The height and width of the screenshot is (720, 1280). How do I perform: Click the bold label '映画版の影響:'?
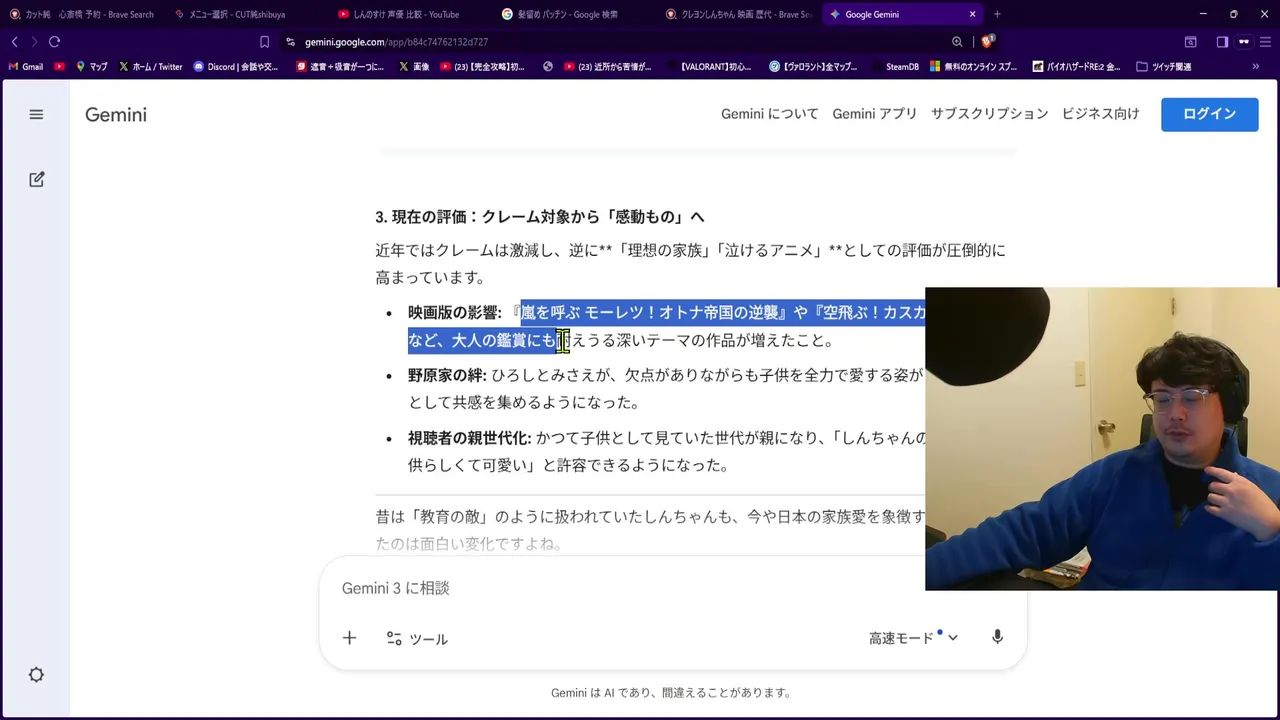tap(455, 313)
